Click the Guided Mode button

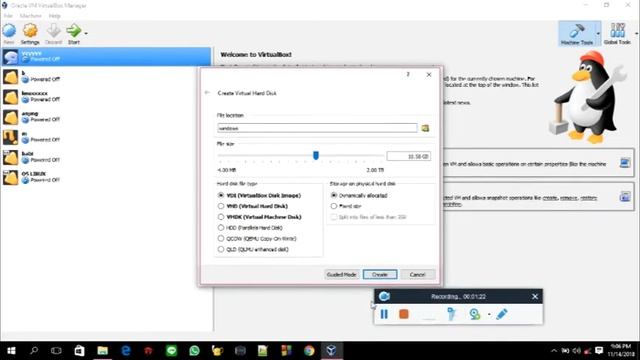tap(341, 275)
